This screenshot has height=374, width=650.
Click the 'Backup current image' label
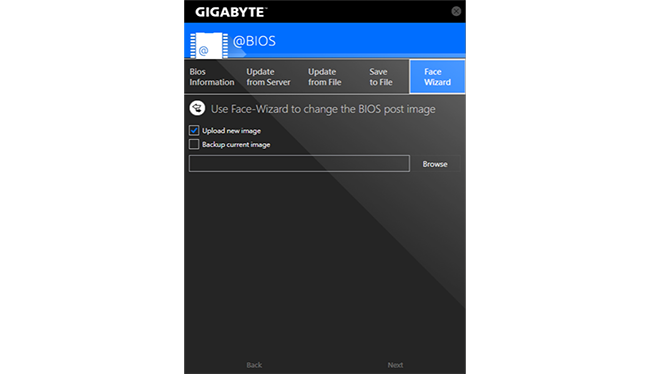(236, 144)
